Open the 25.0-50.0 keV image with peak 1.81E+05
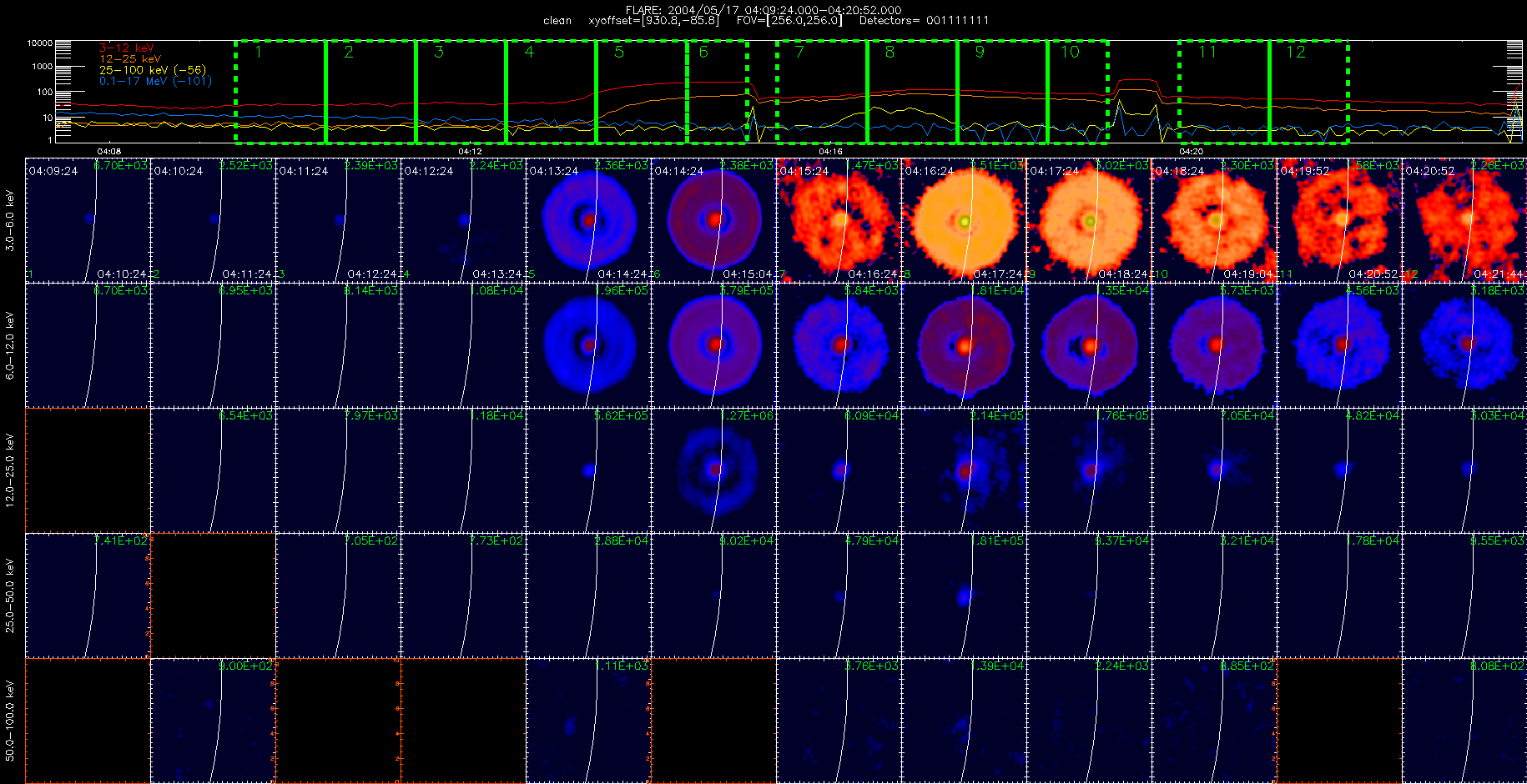This screenshot has height=784, width=1527. (964, 596)
